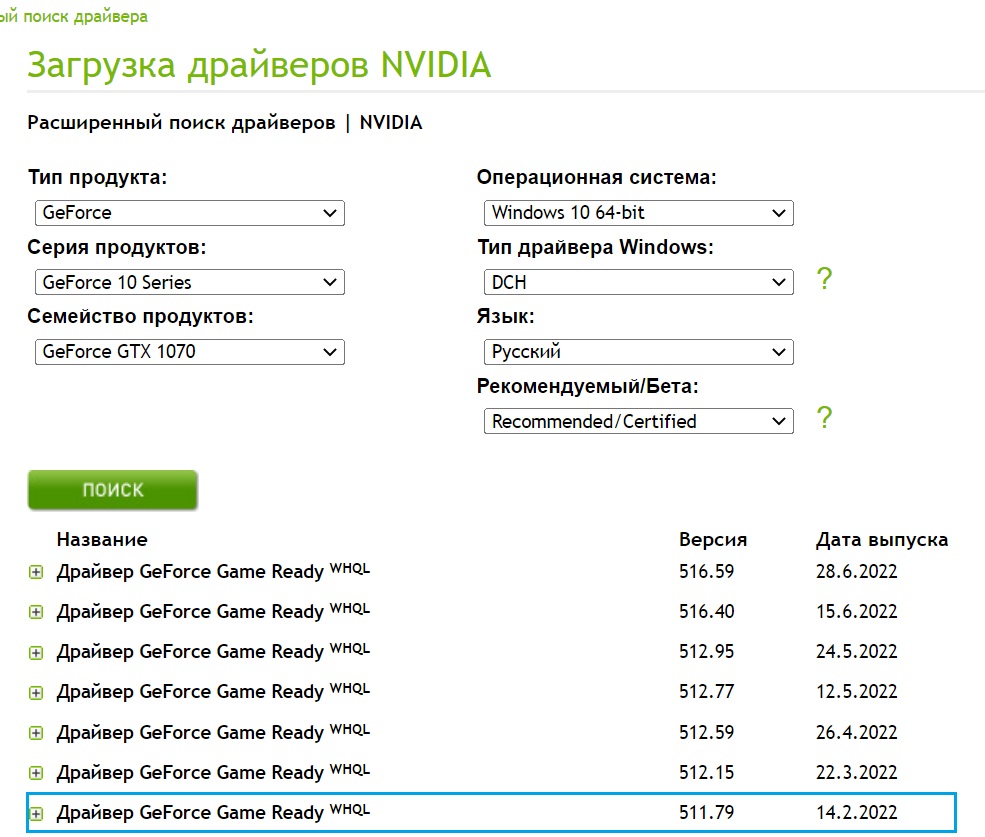This screenshot has width=985, height=837.
Task: Click plus icon beside version 511.79 driver
Action: point(36,813)
